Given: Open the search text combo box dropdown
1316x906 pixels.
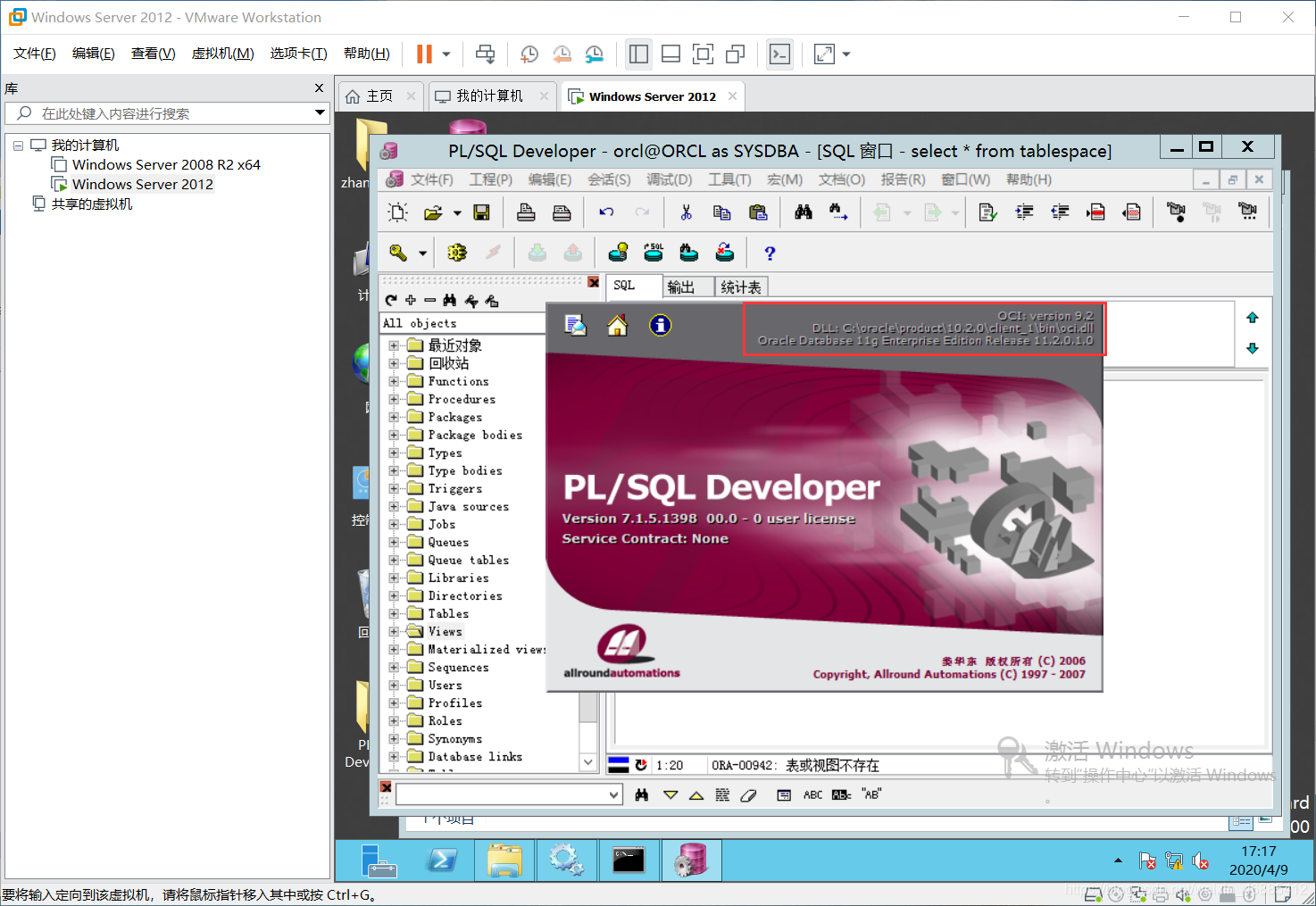Looking at the screenshot, I should pyautogui.click(x=613, y=794).
